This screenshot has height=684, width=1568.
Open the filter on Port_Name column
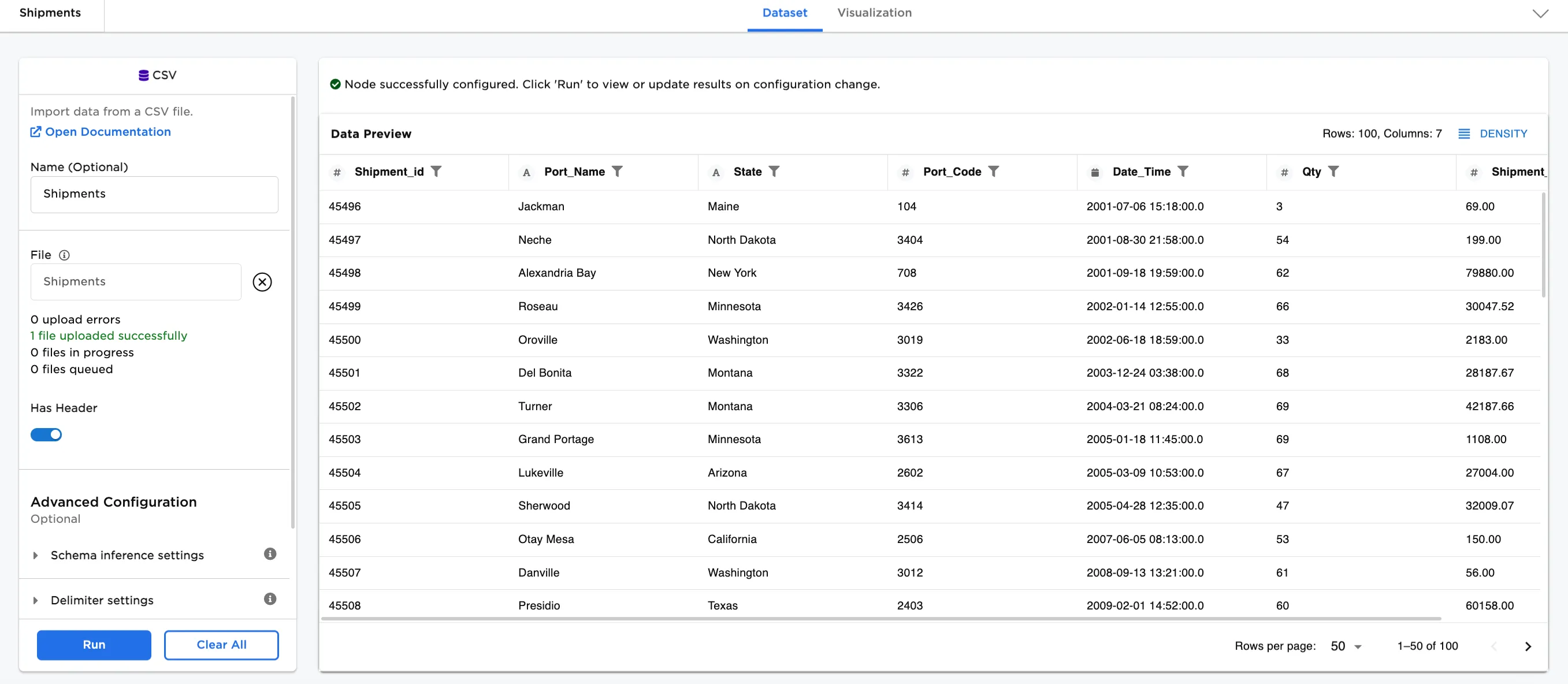(618, 172)
